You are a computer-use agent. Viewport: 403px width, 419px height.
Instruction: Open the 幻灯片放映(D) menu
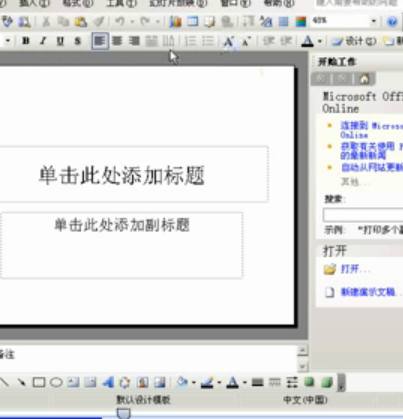[x=178, y=3]
